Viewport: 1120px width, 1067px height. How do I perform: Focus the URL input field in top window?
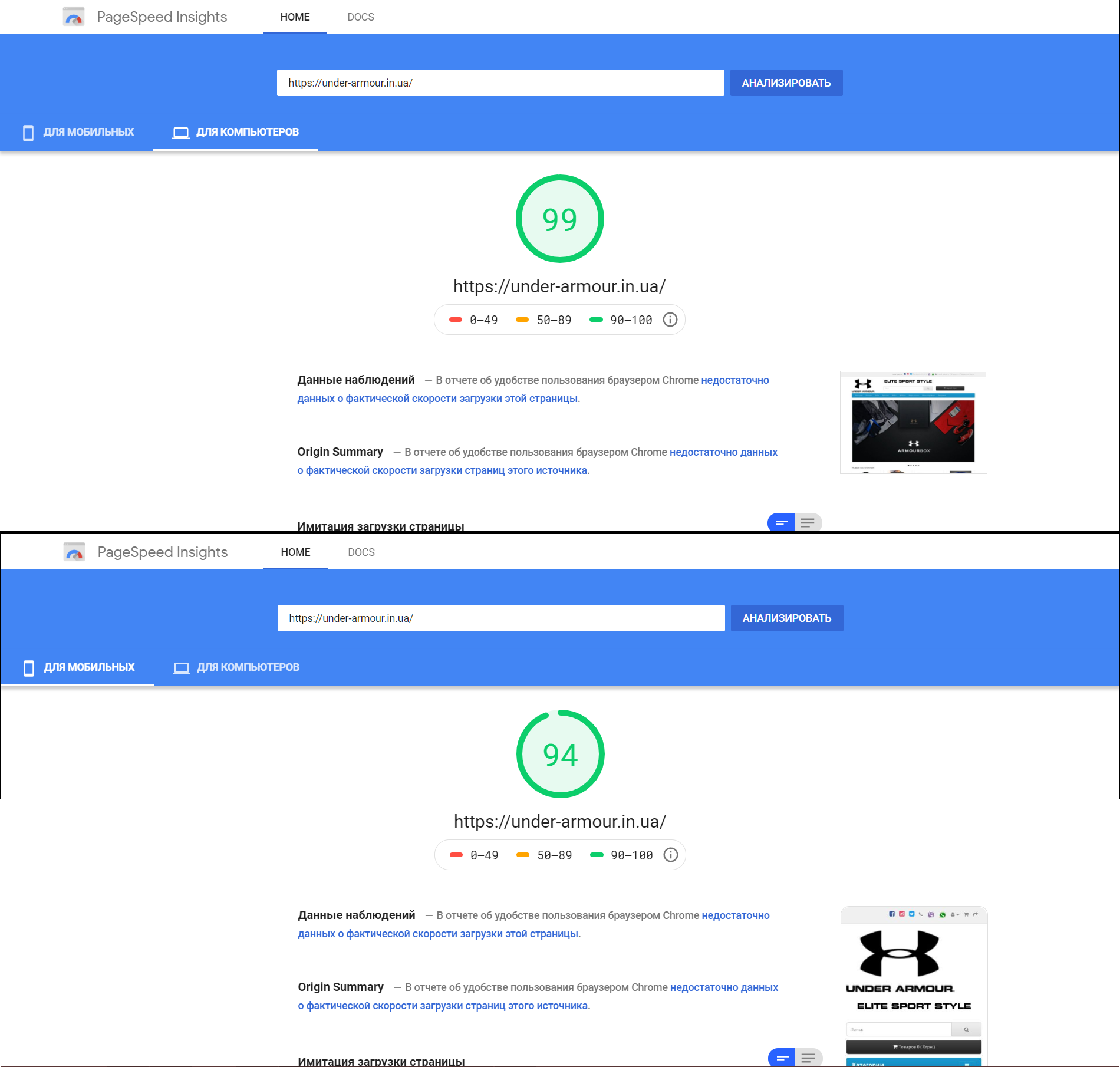pos(500,83)
